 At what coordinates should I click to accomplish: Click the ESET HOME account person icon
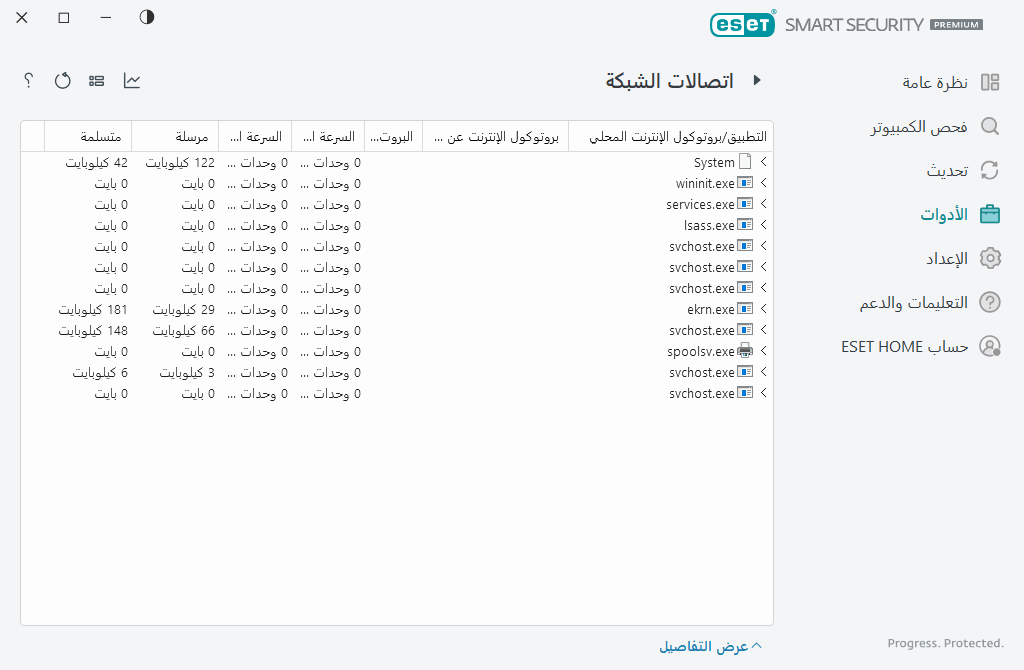[x=990, y=346]
